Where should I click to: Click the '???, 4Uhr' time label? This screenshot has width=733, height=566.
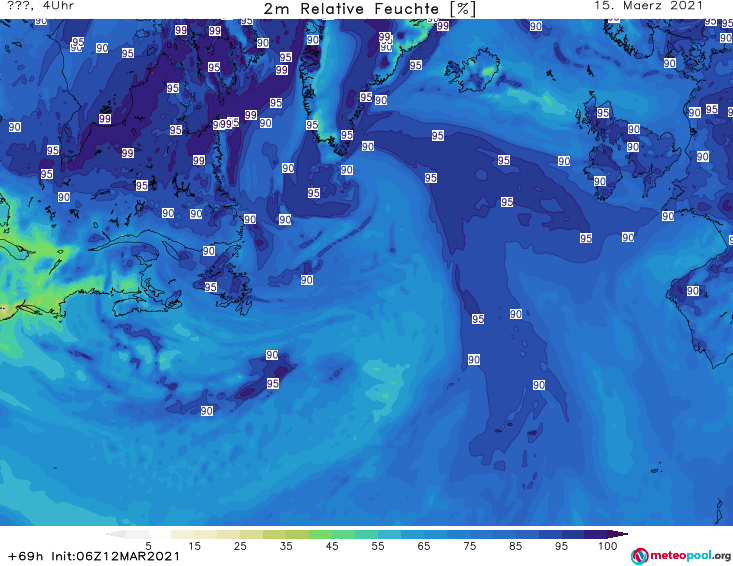[x=41, y=6]
